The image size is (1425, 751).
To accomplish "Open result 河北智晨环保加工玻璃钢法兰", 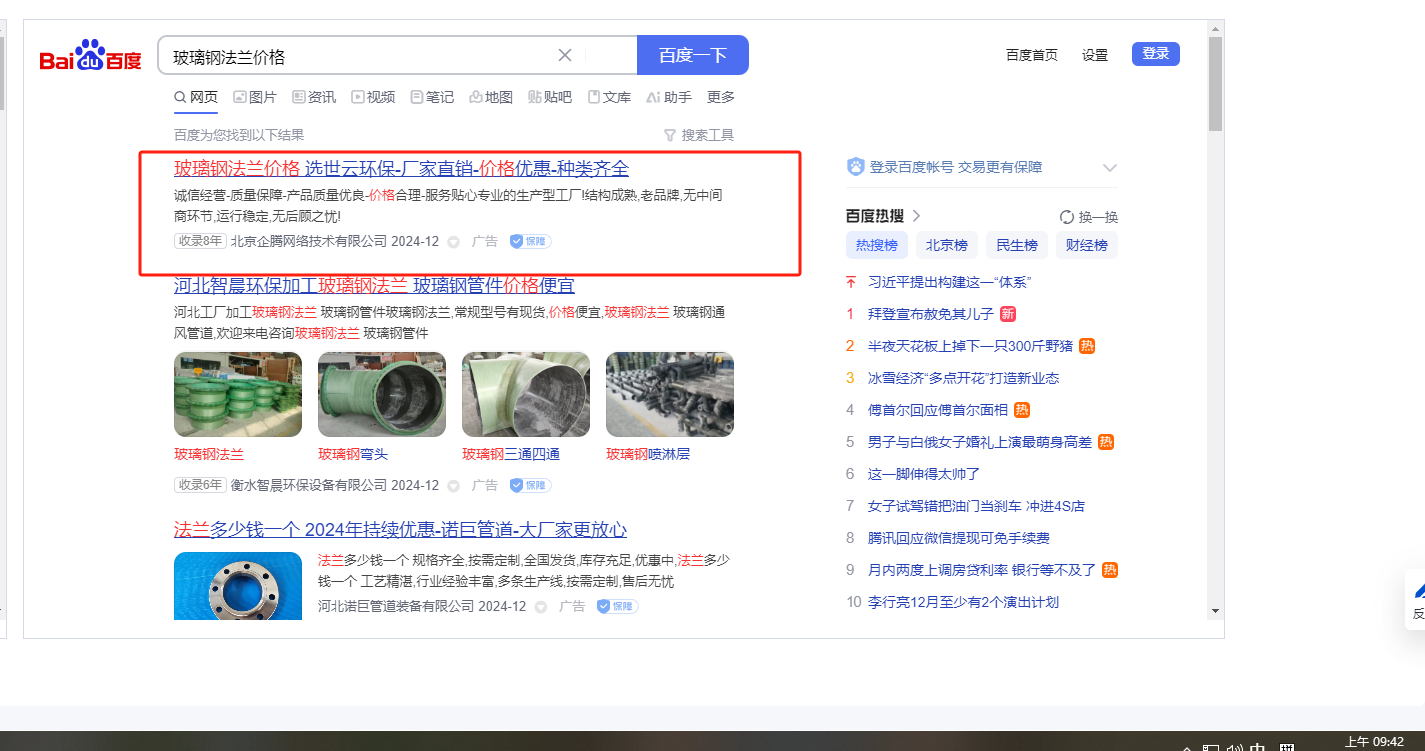I will pos(374,284).
